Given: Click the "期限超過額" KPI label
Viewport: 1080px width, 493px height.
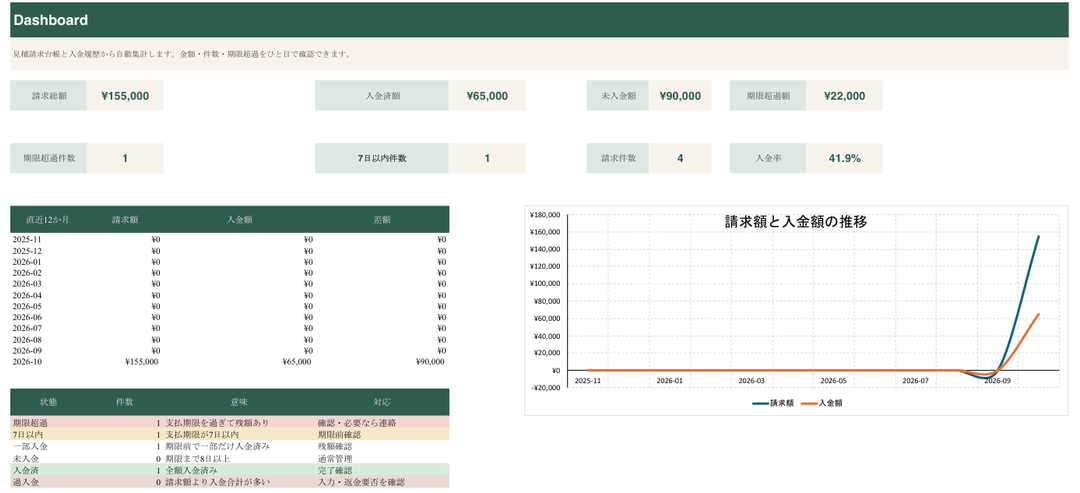Looking at the screenshot, I should (768, 96).
